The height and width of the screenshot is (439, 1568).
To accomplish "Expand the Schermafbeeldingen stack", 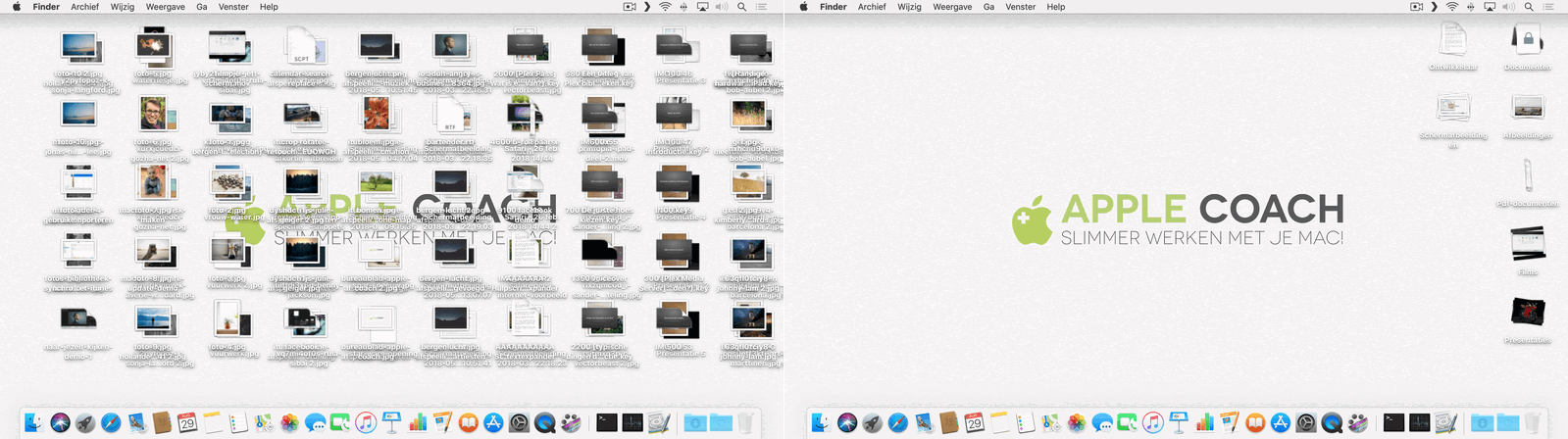I will pyautogui.click(x=1452, y=107).
